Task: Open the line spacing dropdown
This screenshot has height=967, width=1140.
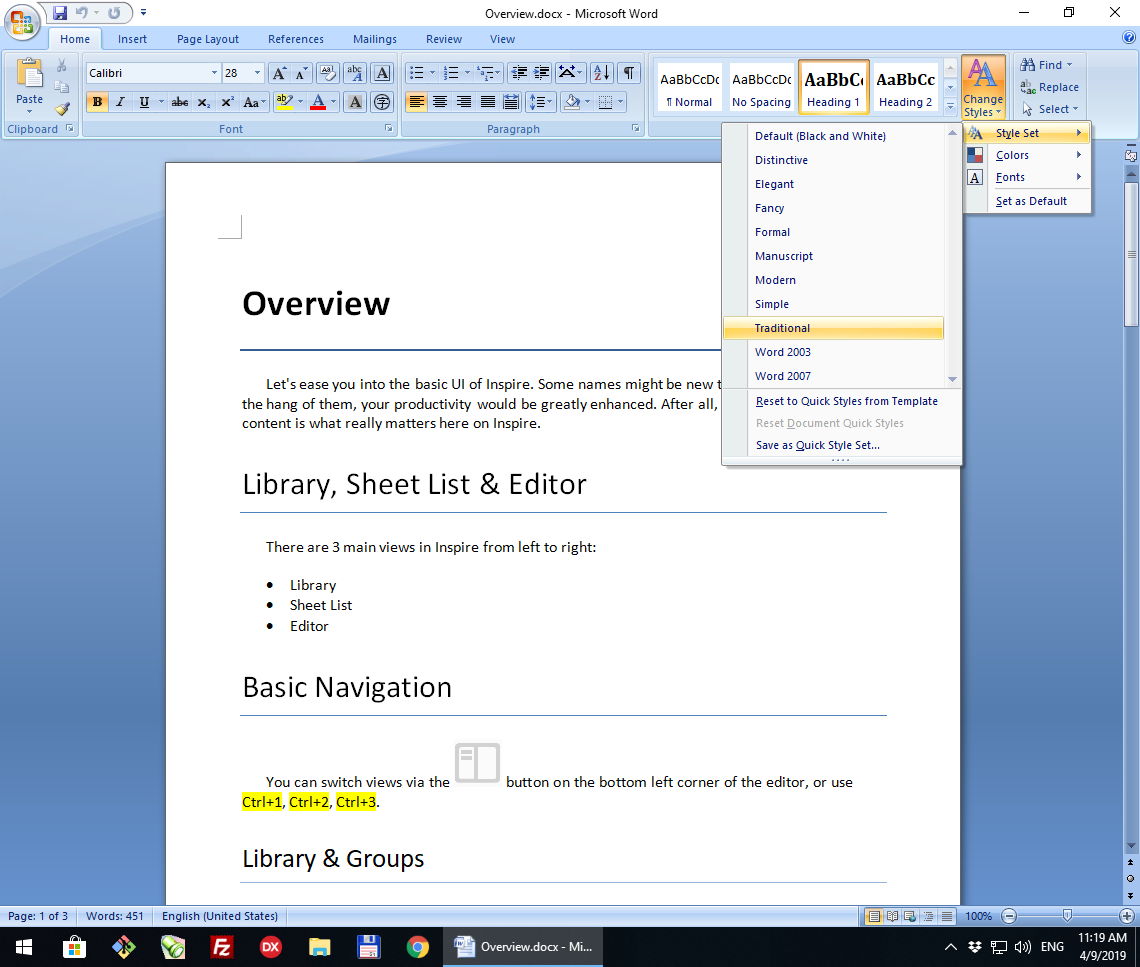Action: (541, 103)
